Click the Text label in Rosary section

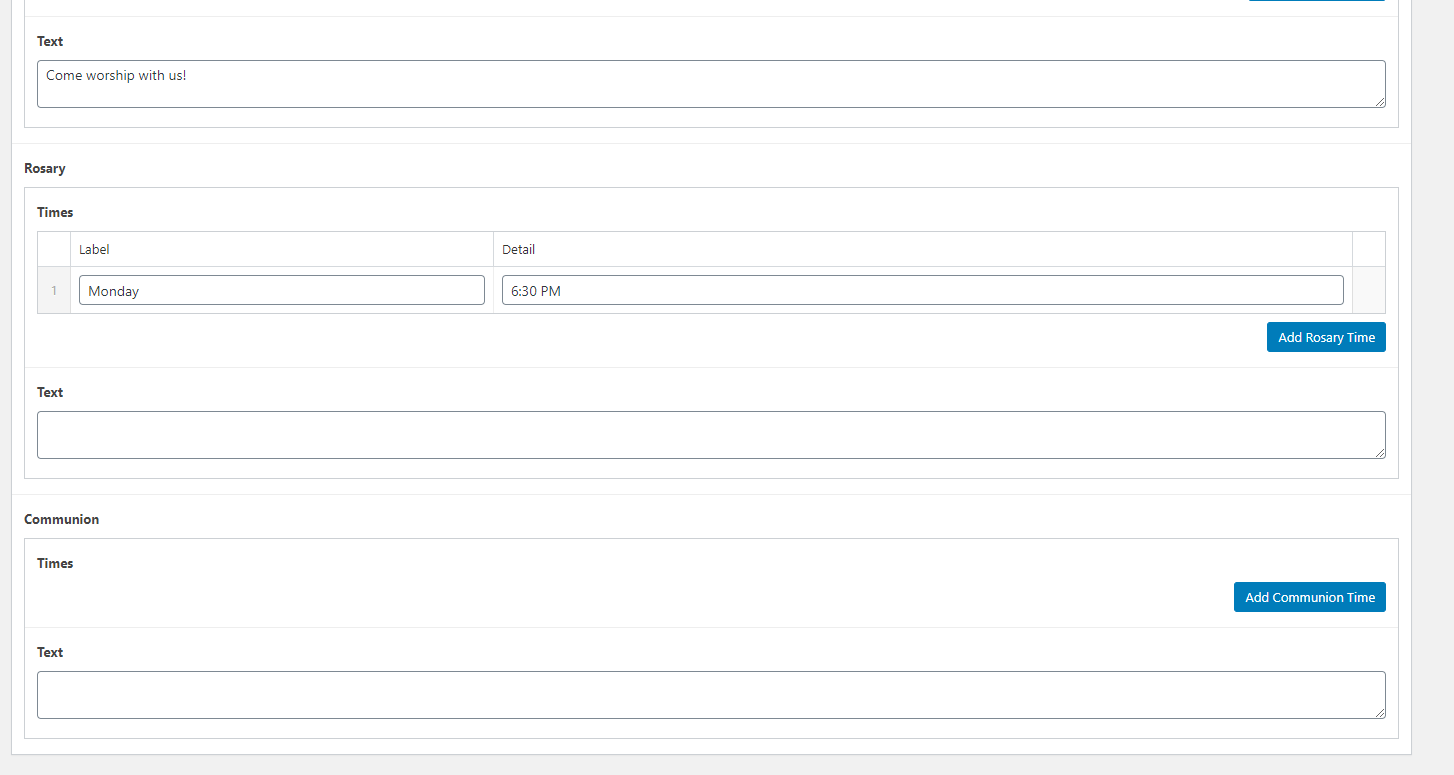tap(50, 392)
